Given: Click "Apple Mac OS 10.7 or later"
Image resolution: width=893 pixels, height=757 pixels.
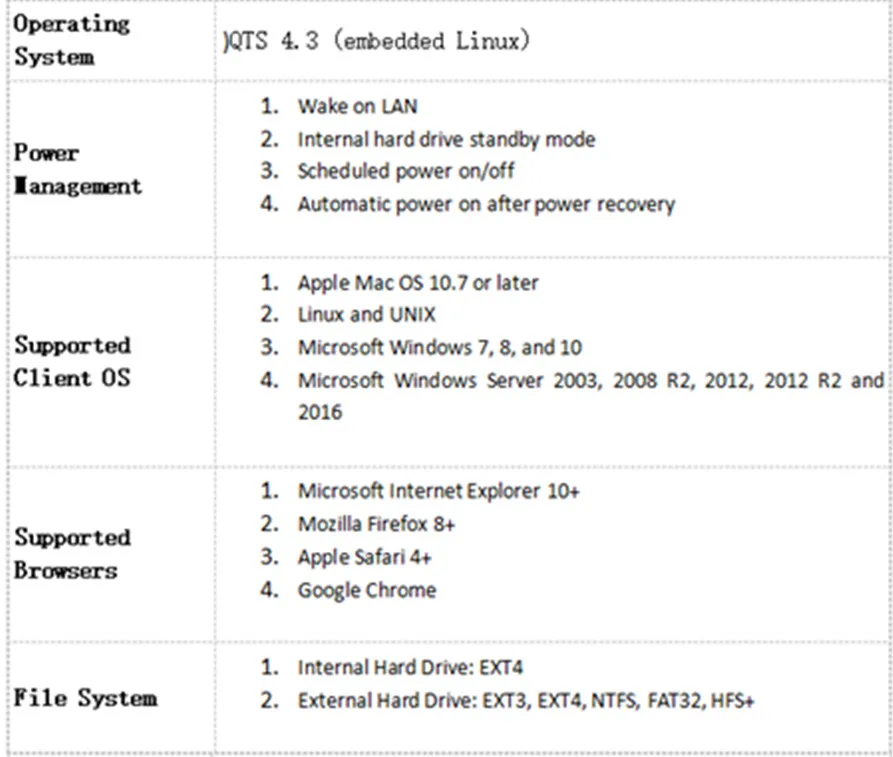Looking at the screenshot, I should [x=417, y=282].
